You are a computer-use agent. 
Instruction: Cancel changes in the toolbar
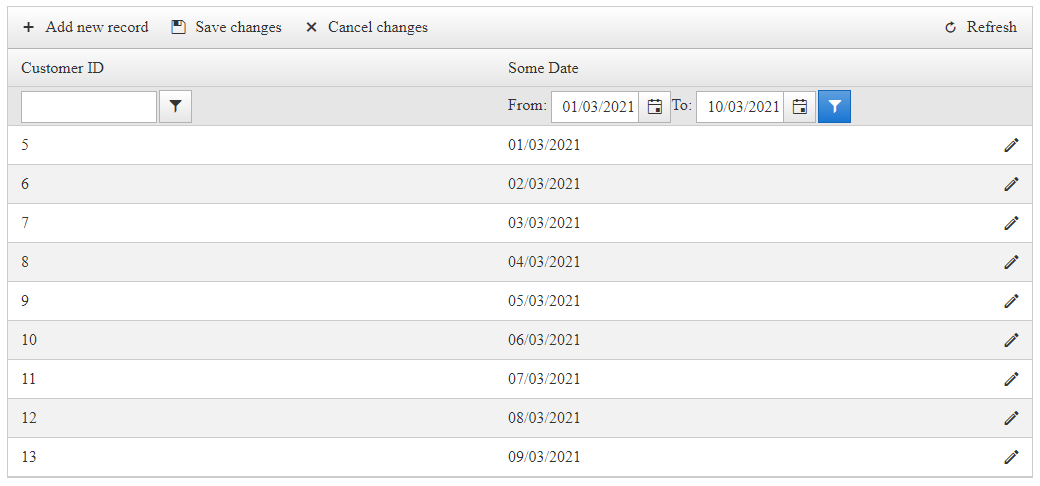367,27
